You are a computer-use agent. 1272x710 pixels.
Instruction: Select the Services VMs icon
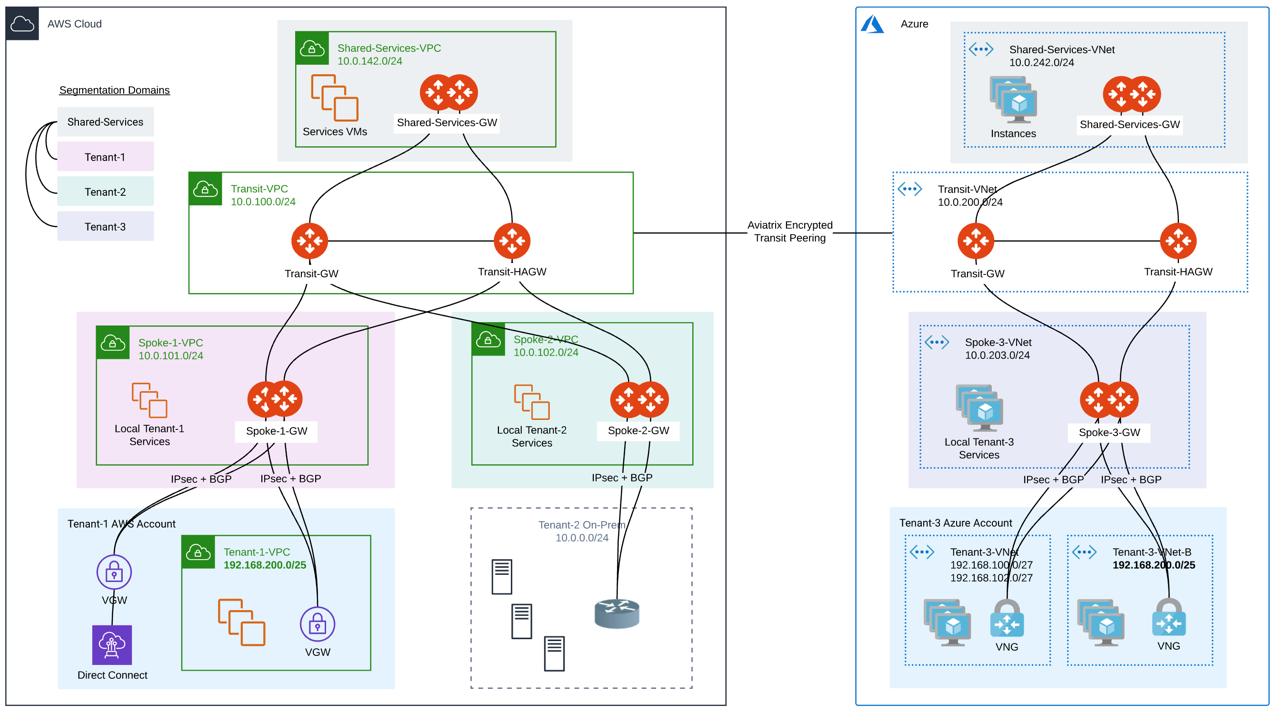(x=334, y=98)
